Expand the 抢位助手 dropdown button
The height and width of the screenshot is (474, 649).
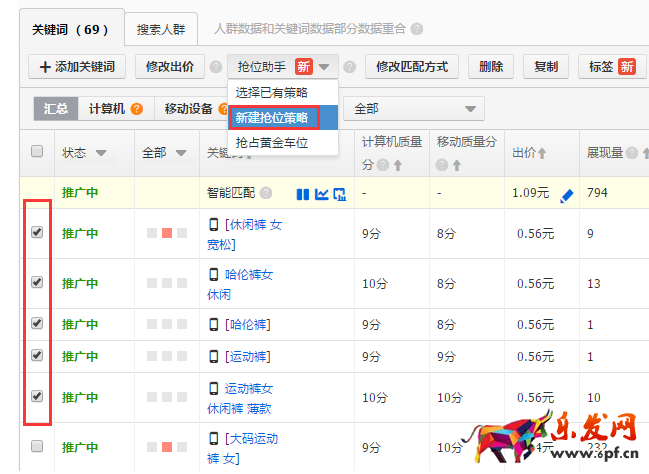click(x=284, y=67)
